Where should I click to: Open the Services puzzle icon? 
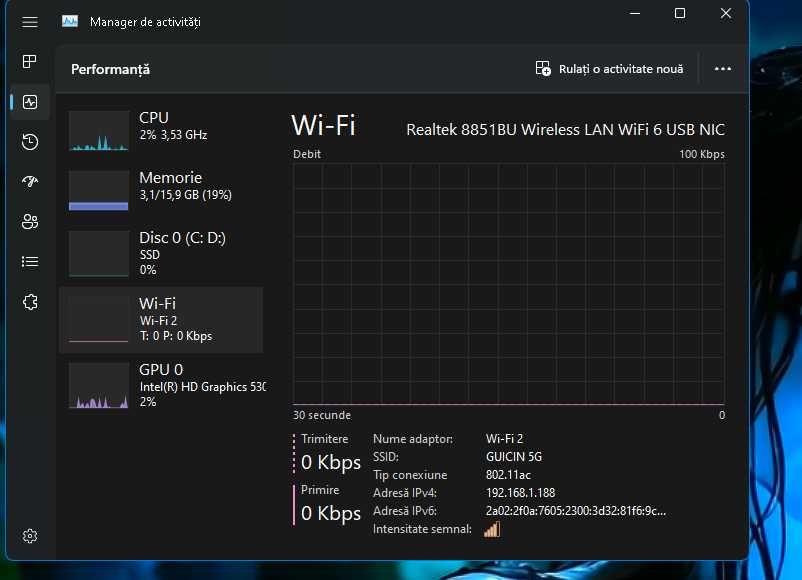click(30, 302)
